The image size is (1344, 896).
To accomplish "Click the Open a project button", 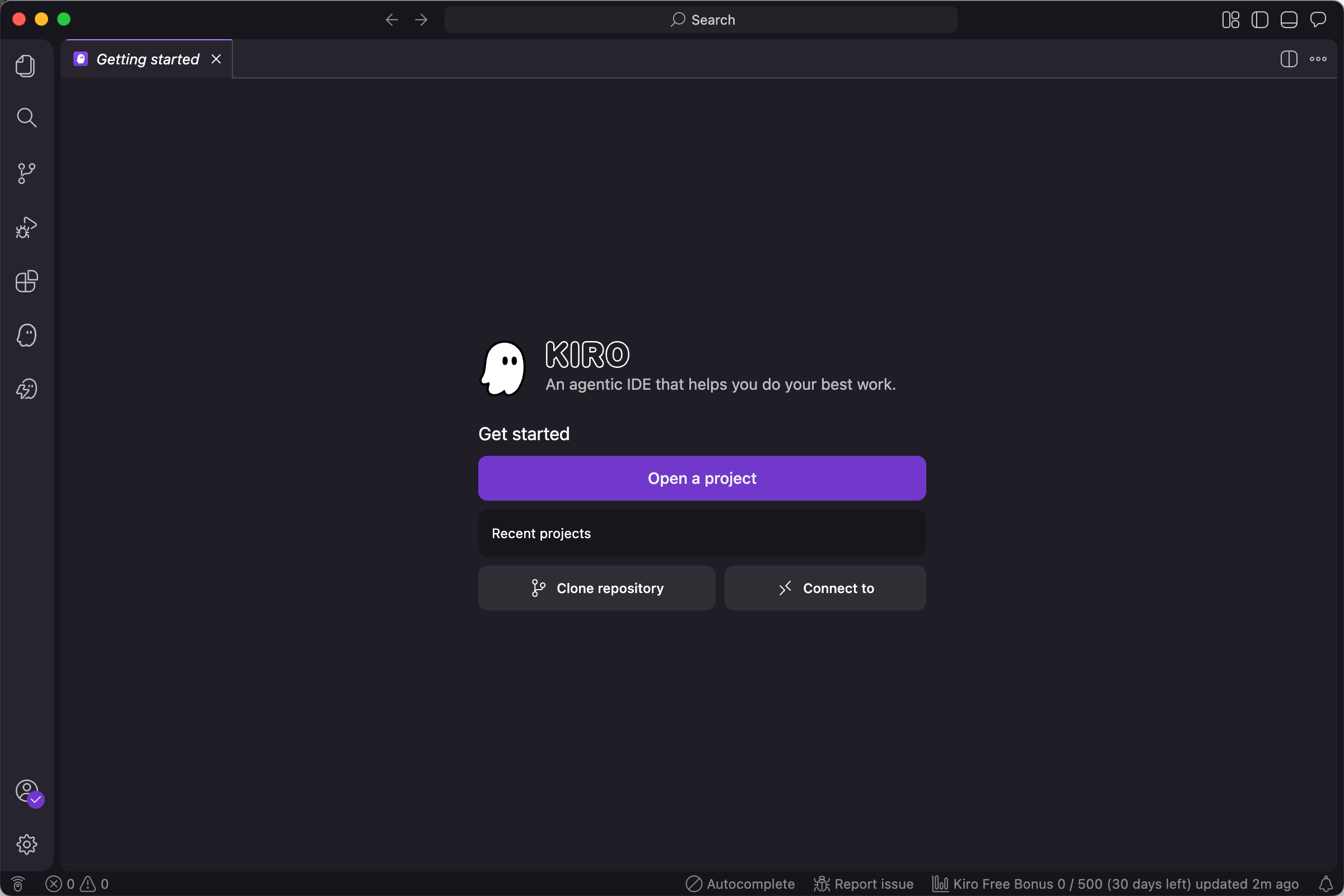I will coord(702,478).
